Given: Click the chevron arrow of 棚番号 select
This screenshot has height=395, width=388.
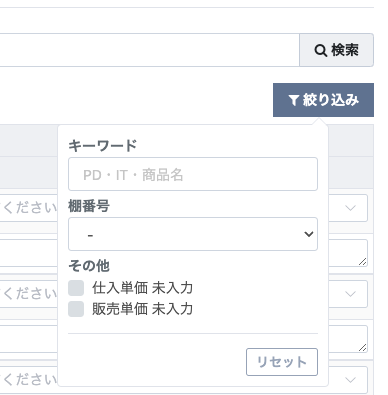Looking at the screenshot, I should (309, 234).
